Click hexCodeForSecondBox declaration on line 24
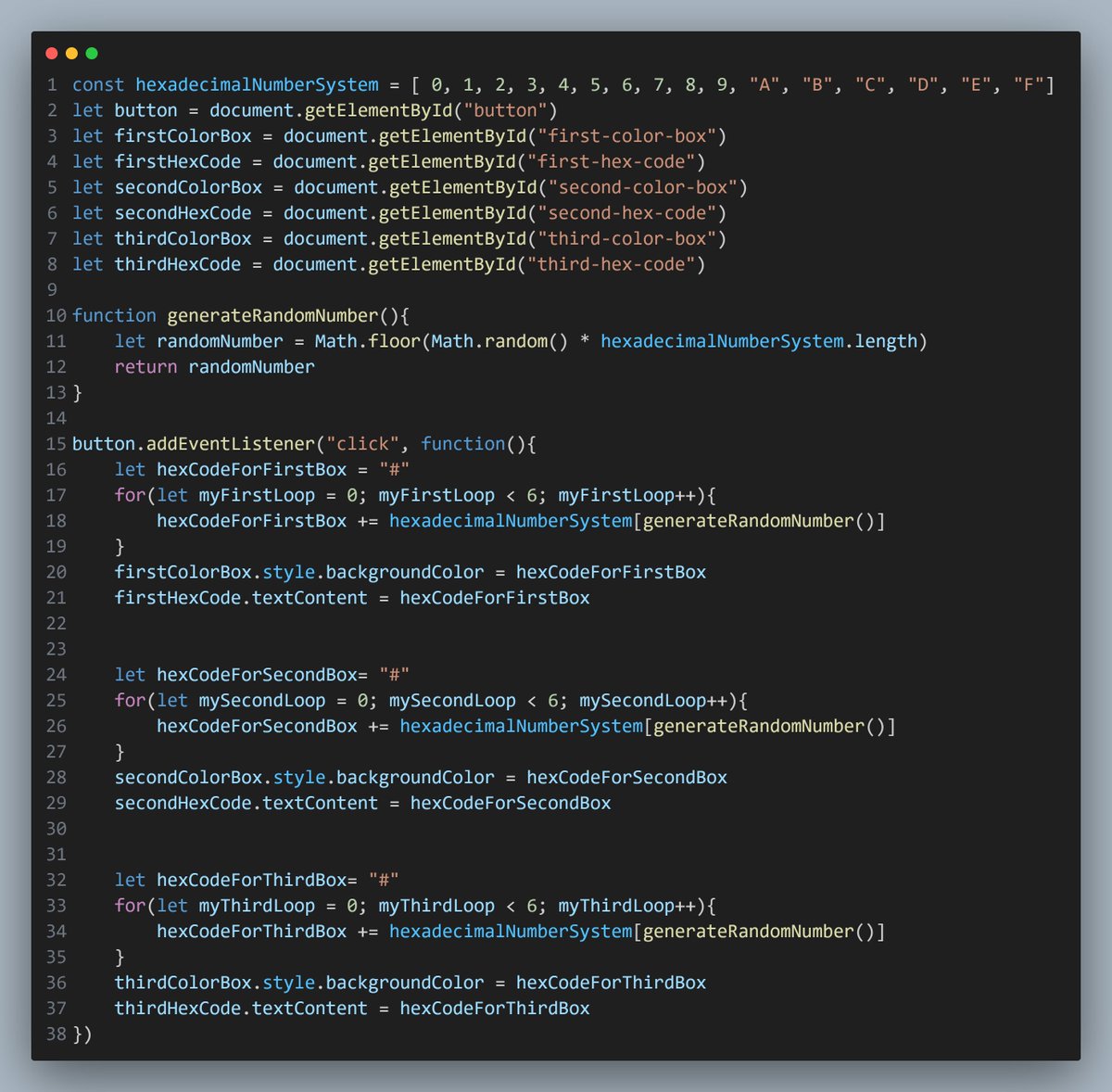This screenshot has height=1092, width=1112. 257,676
